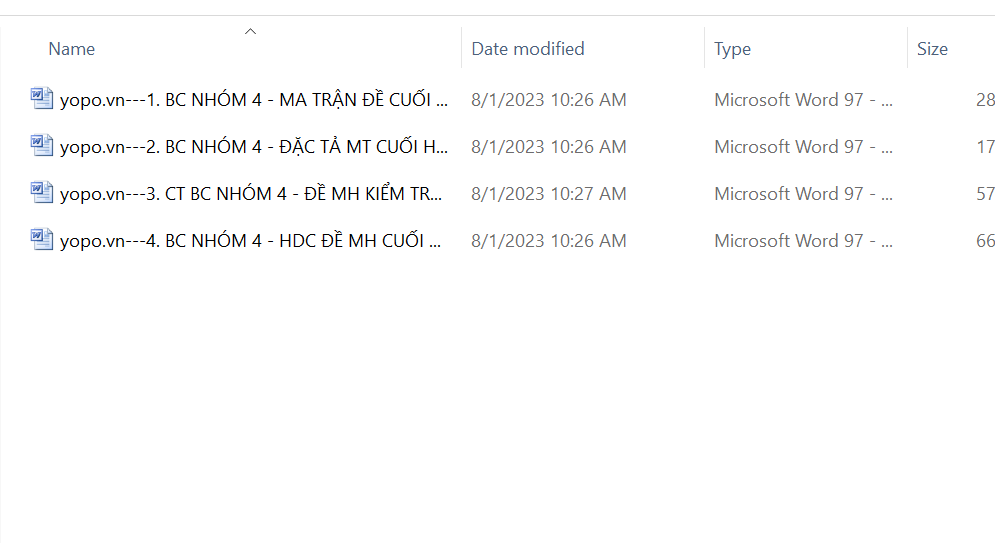995x543 pixels.
Task: Click the size value 28
Action: tap(985, 100)
